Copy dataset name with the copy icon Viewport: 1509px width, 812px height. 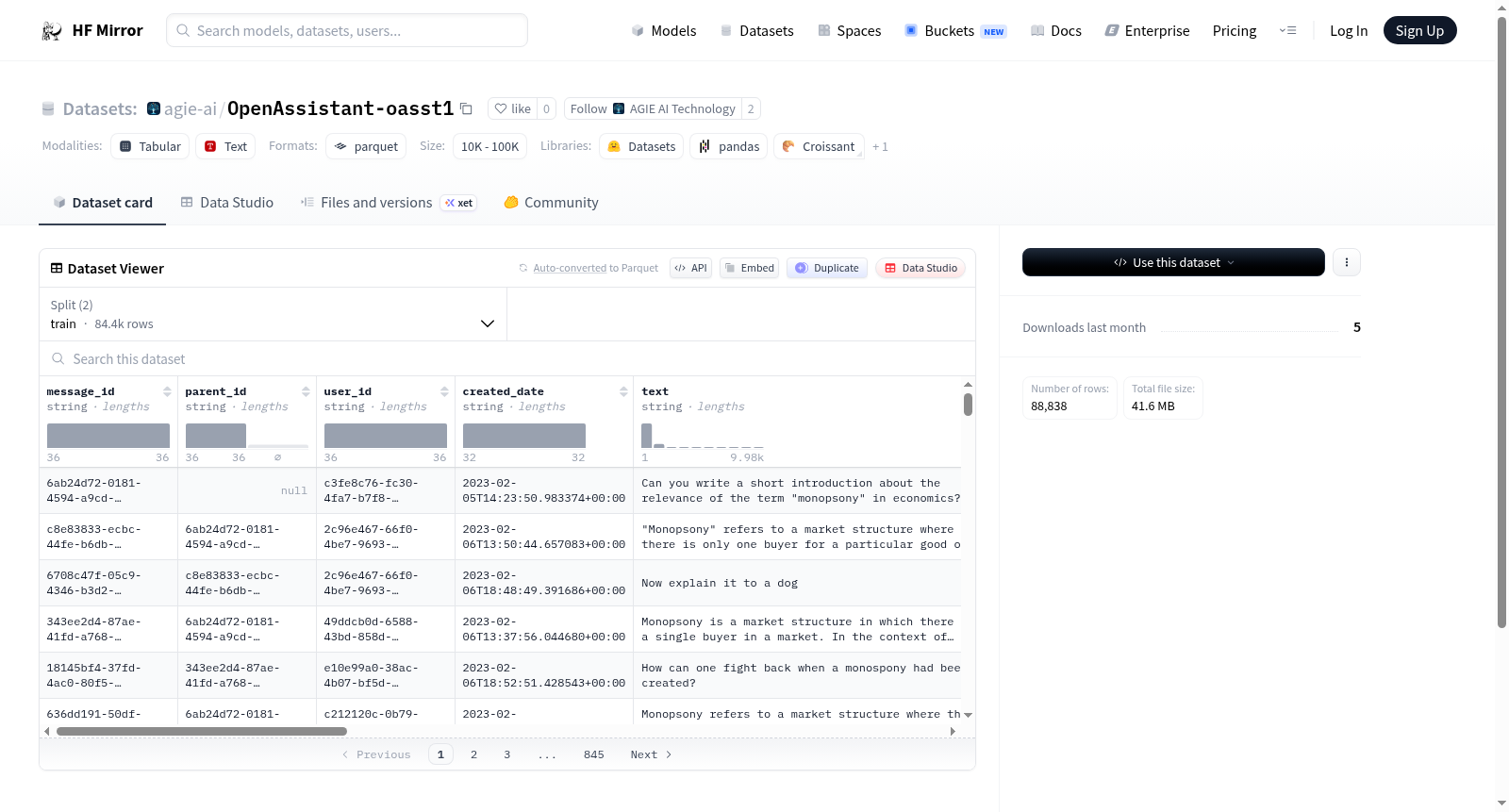pos(466,108)
